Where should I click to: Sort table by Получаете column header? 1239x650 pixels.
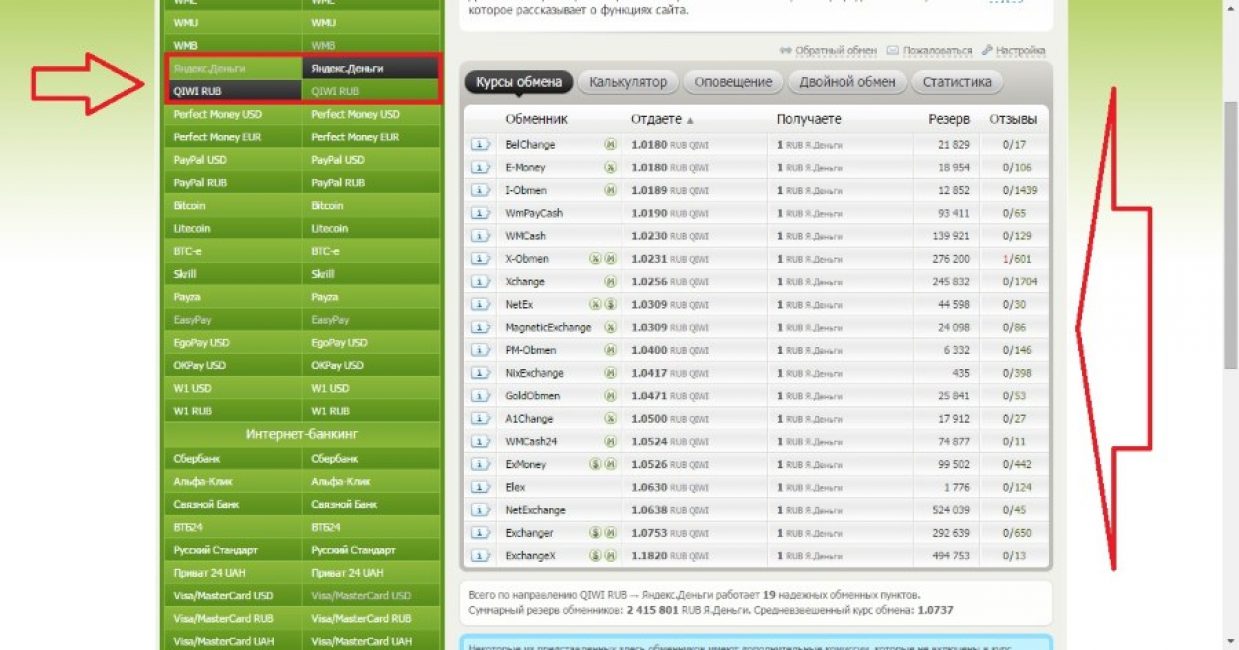809,119
